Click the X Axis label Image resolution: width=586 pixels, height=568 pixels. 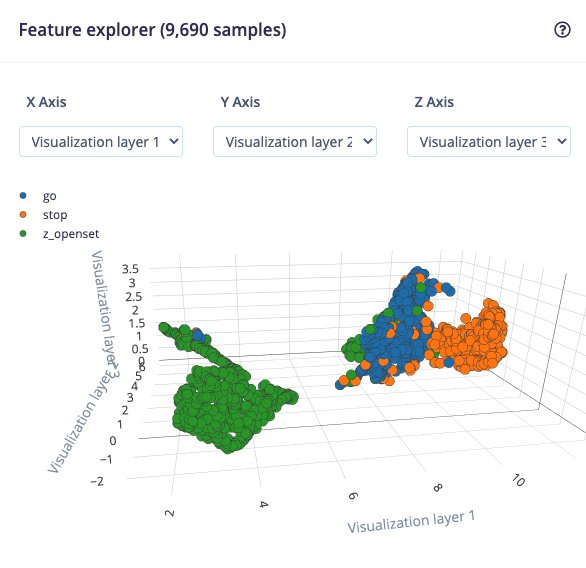[46, 102]
